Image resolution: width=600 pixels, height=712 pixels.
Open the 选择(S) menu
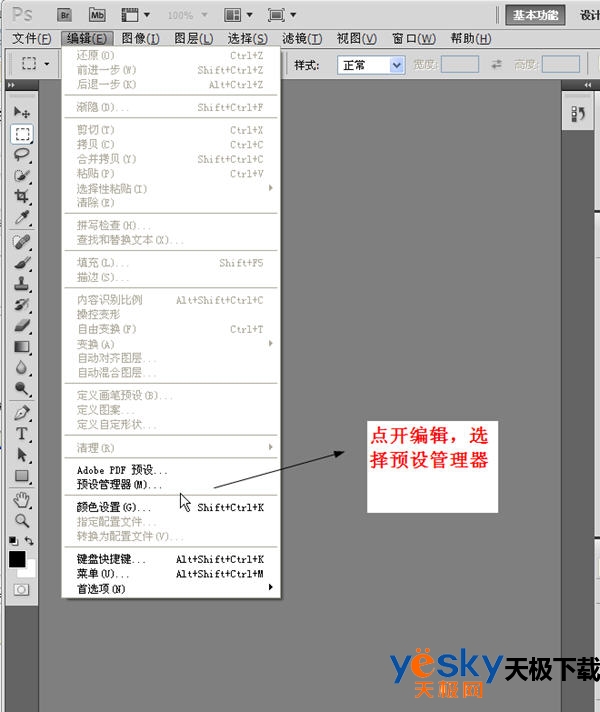pyautogui.click(x=248, y=39)
